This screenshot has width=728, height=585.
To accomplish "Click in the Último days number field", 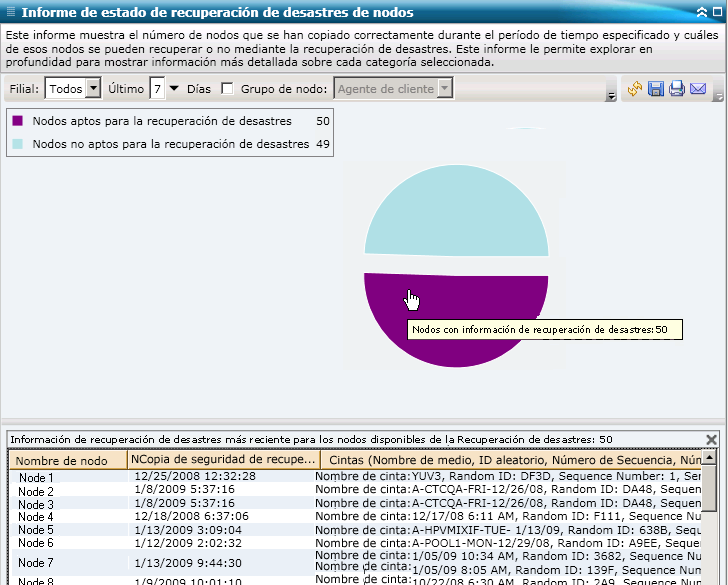I will coord(157,89).
